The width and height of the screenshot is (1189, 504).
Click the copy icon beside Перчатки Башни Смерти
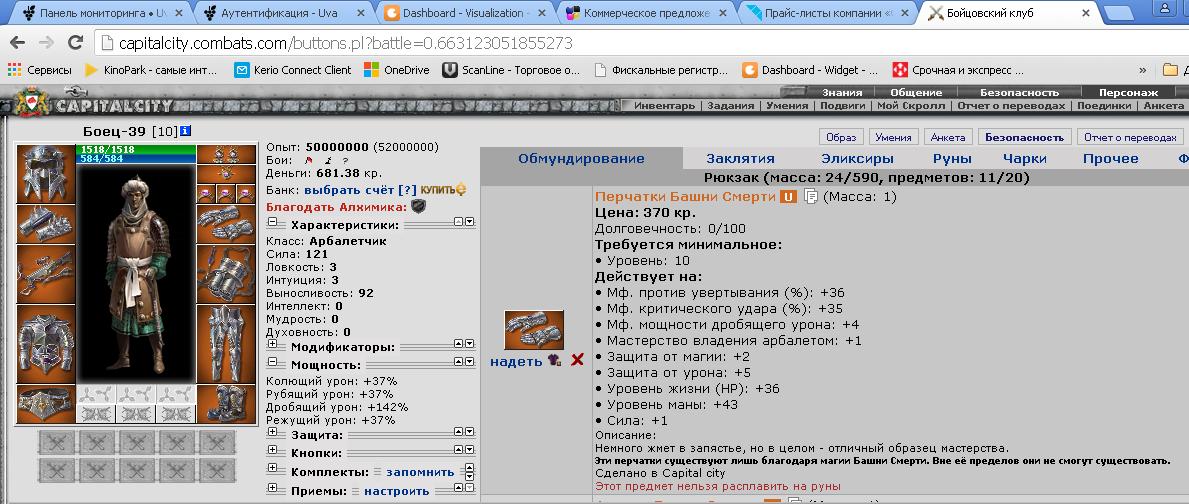click(x=811, y=197)
